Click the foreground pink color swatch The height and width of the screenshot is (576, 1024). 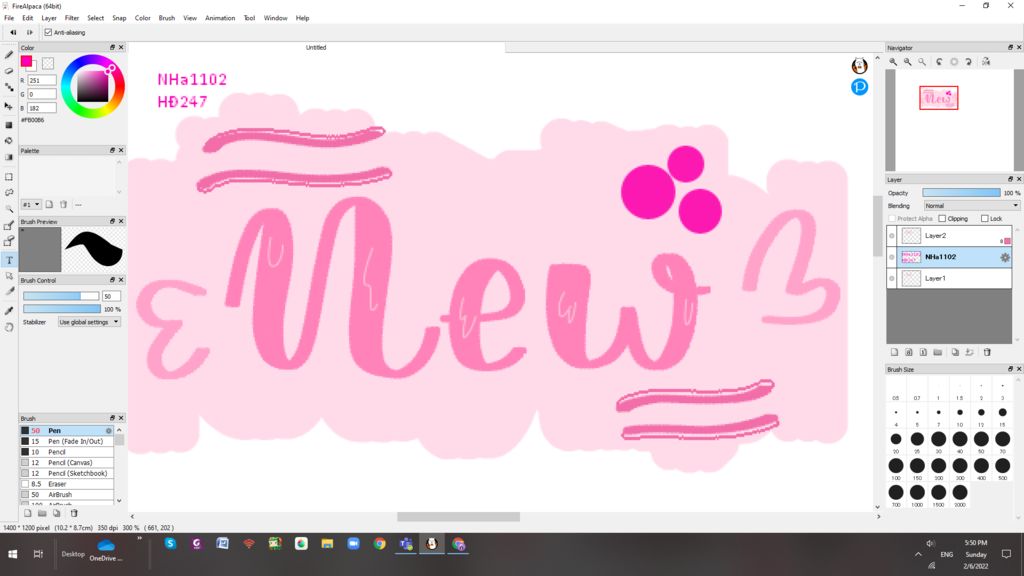pos(26,61)
